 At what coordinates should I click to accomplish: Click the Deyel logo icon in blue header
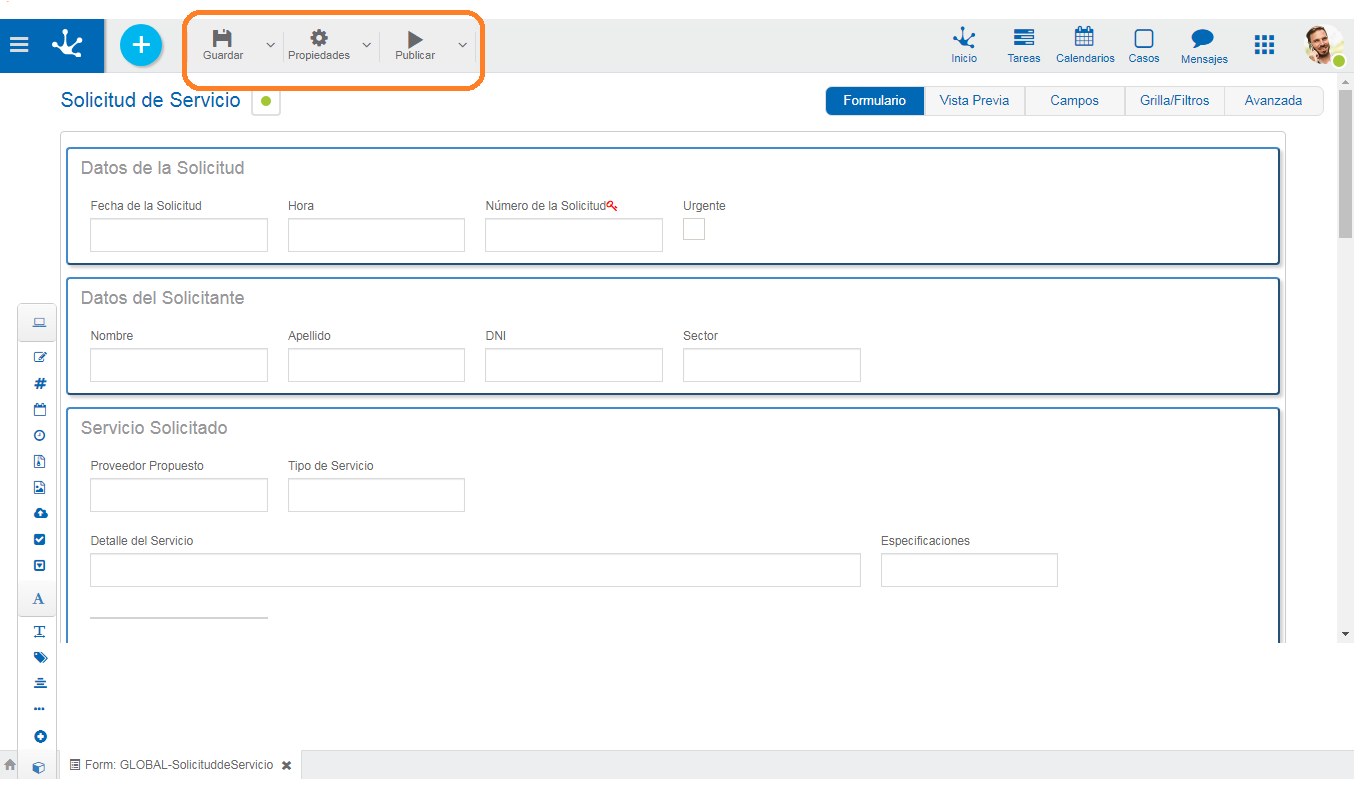click(67, 45)
